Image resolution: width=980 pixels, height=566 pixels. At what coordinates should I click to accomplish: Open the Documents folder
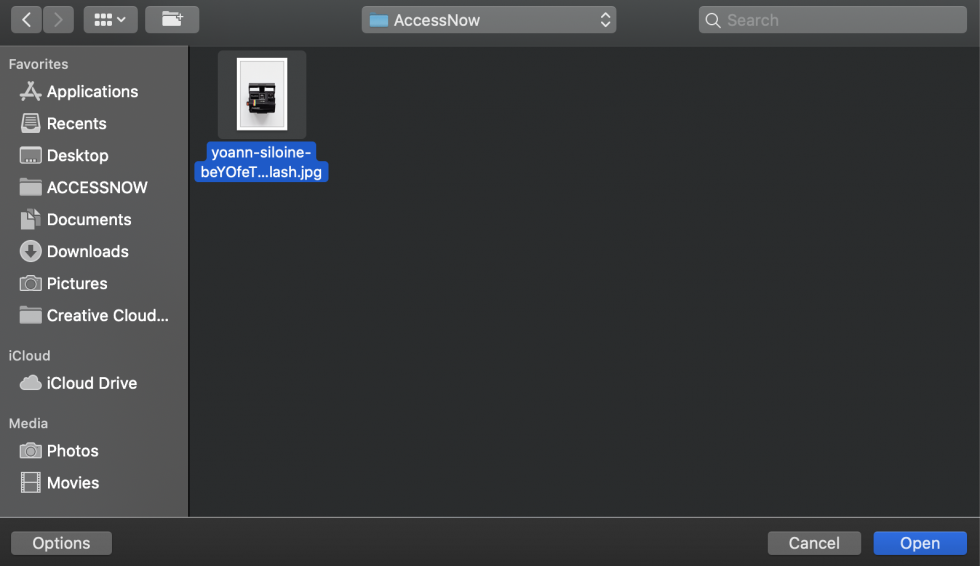pos(89,219)
